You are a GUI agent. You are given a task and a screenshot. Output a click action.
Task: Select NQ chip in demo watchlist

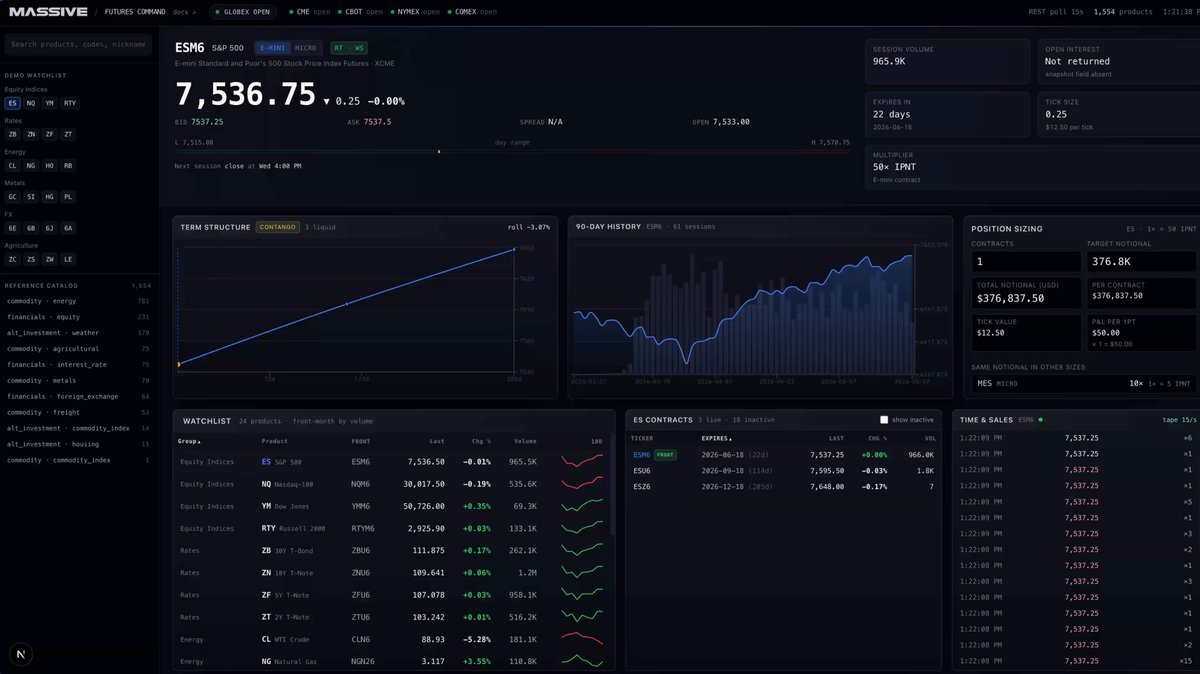point(31,103)
